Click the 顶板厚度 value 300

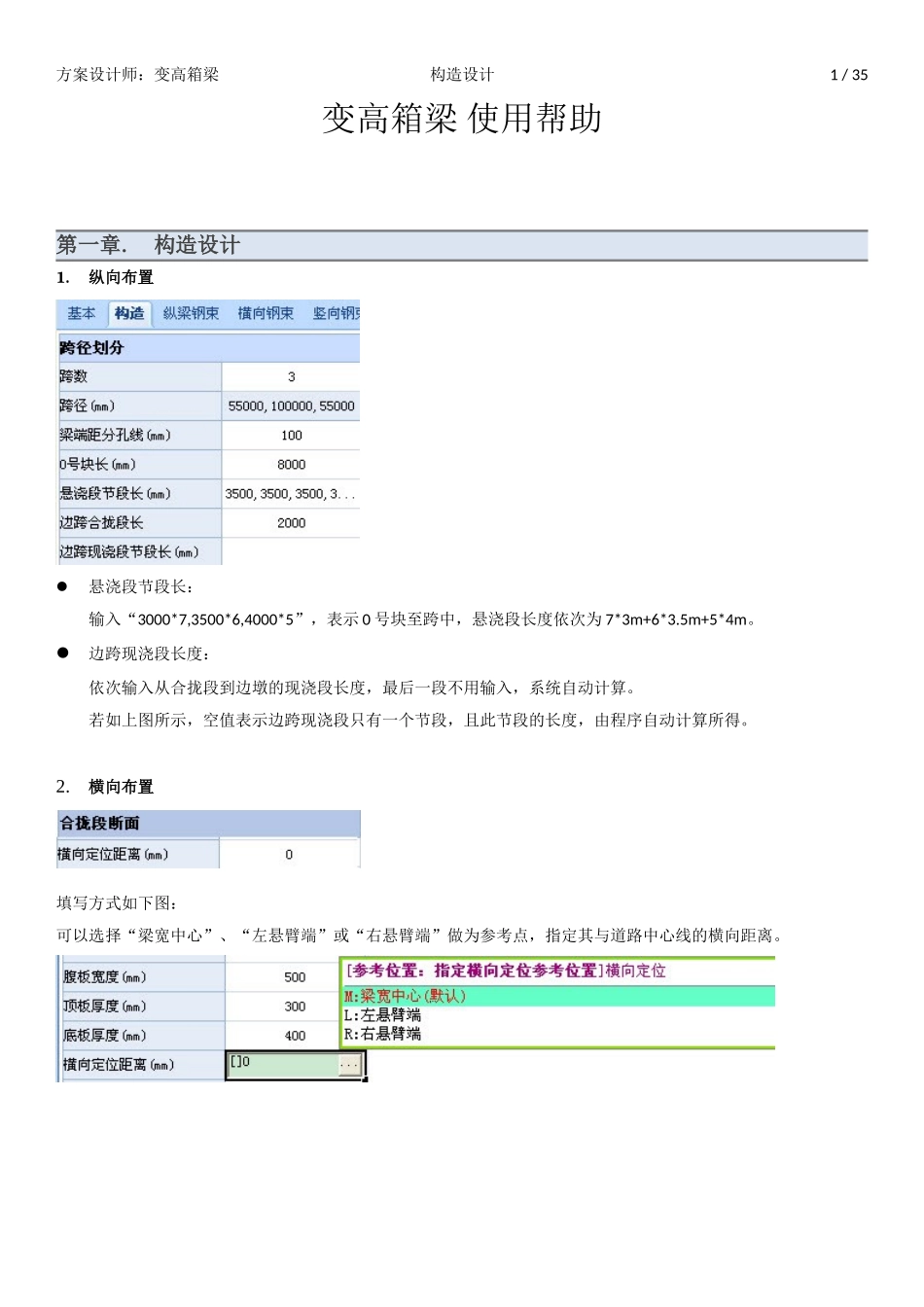(x=295, y=1007)
